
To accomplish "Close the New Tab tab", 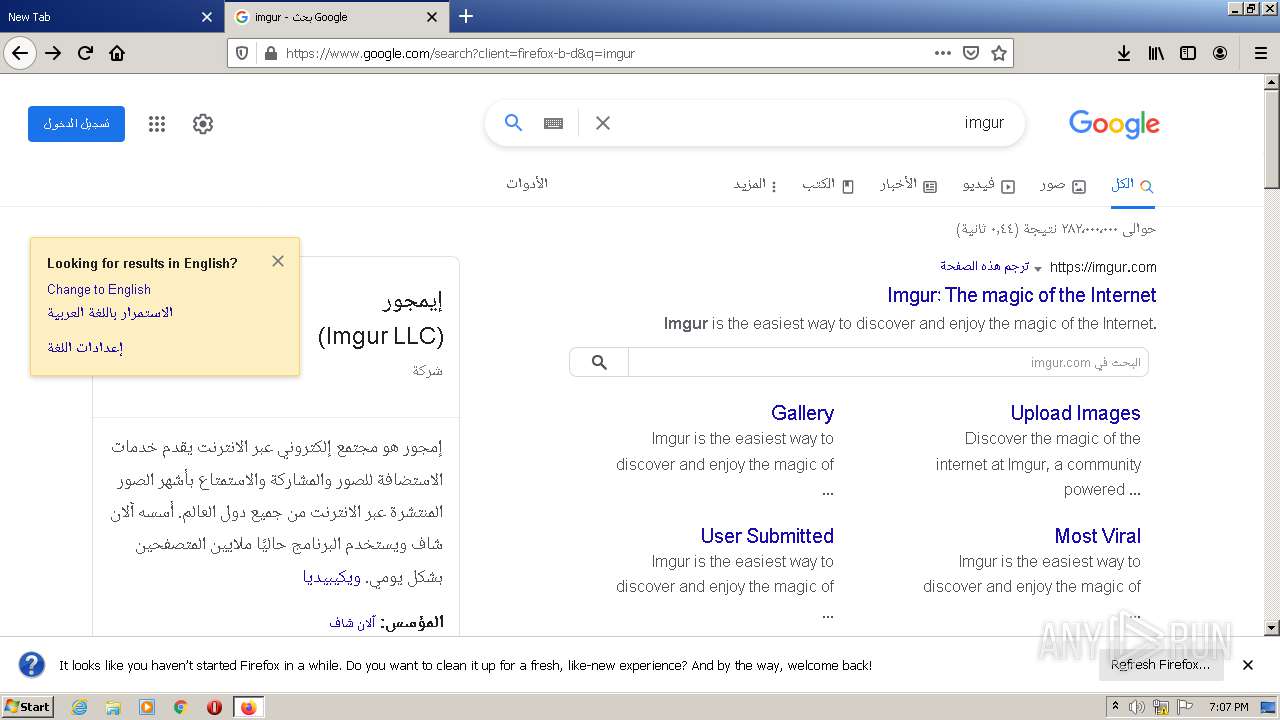I will click(x=207, y=17).
